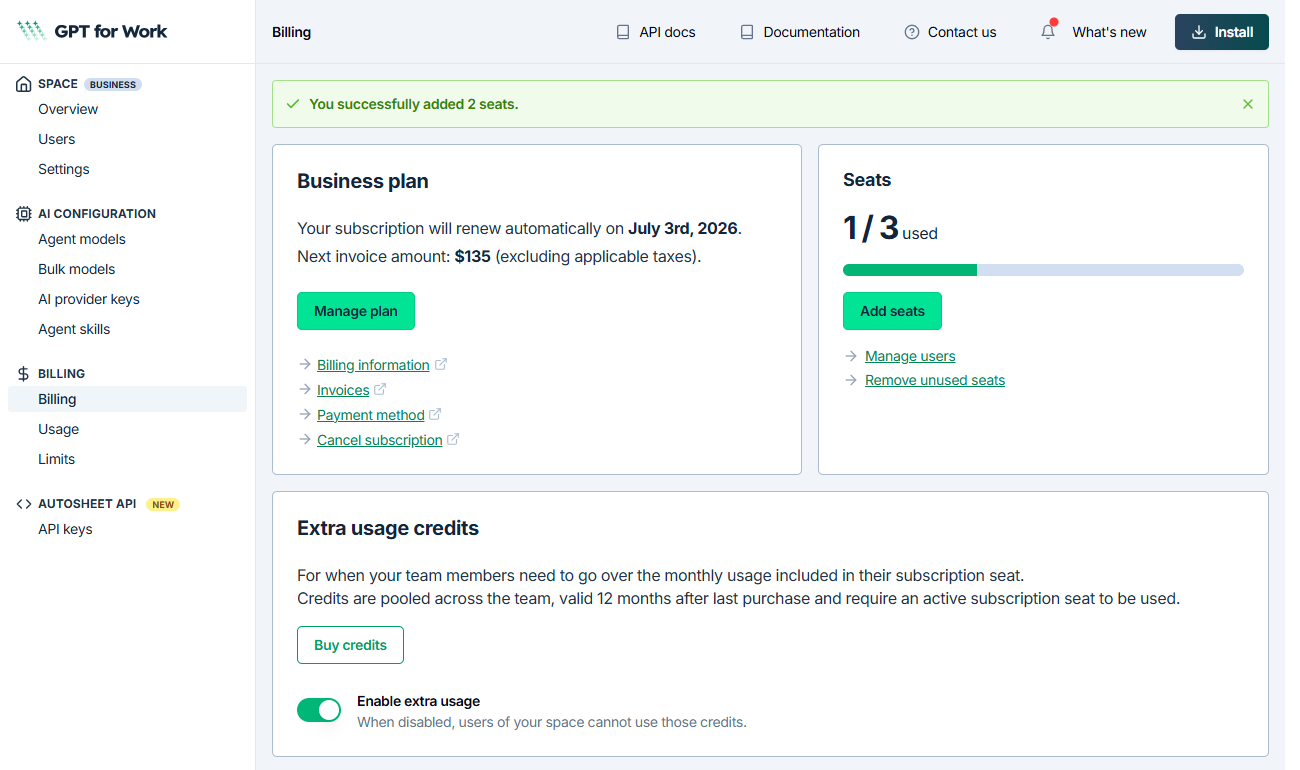The image size is (1300, 770).
Task: Dismiss the success banner with the X
Action: (1247, 104)
